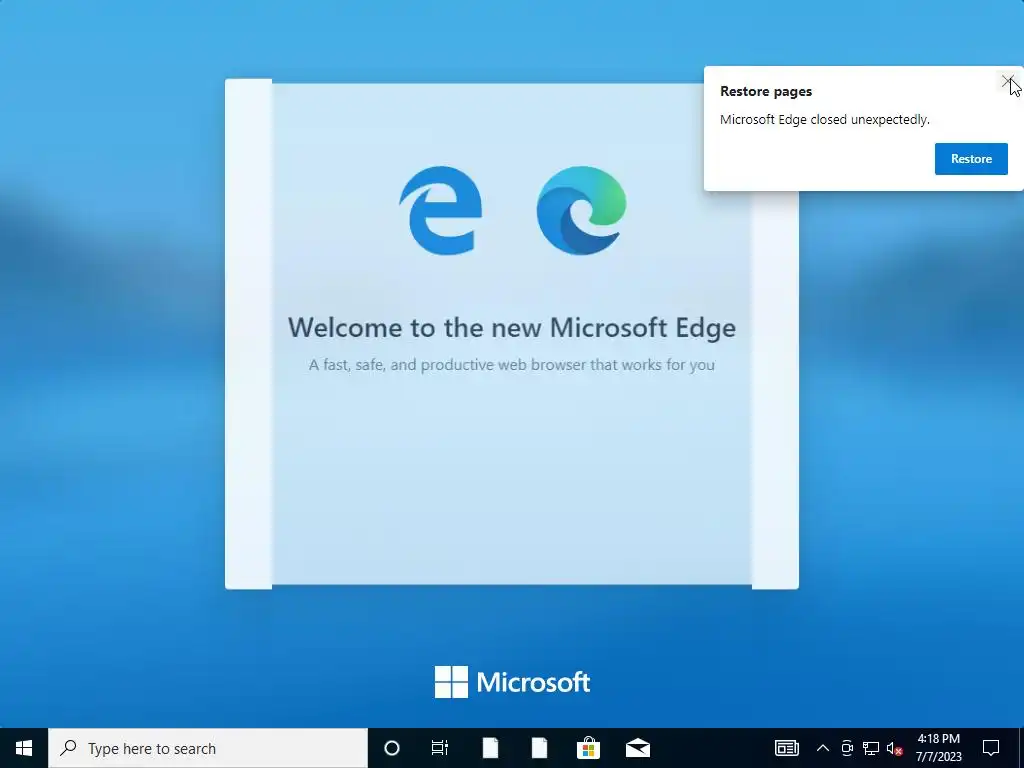Open the network status tray icon

871,748
